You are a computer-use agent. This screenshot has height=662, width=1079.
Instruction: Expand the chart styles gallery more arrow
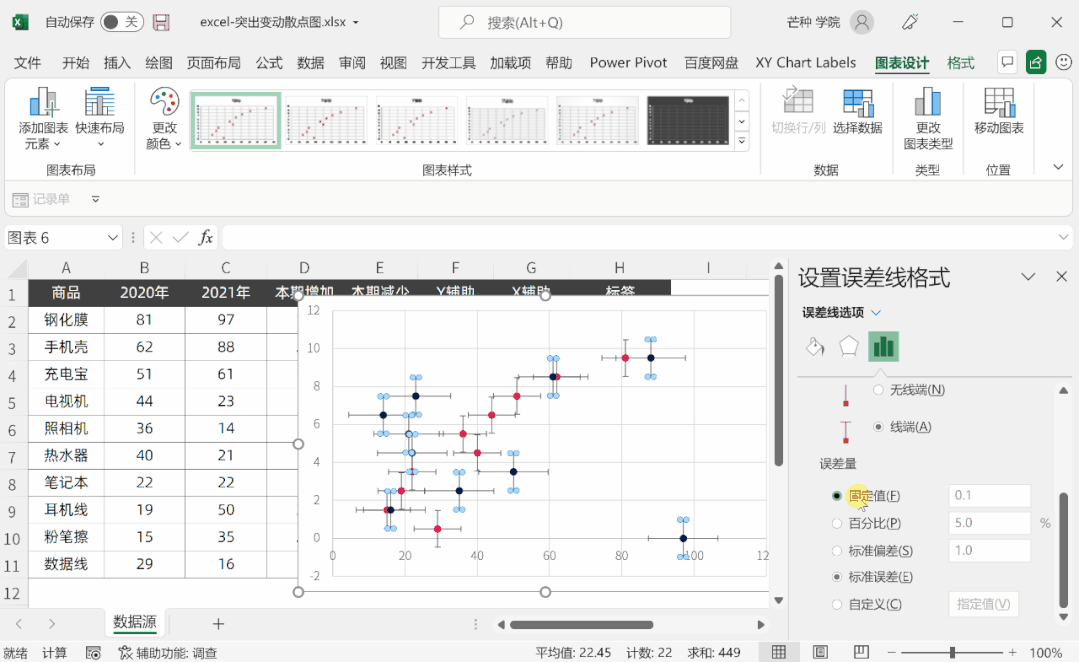(742, 142)
